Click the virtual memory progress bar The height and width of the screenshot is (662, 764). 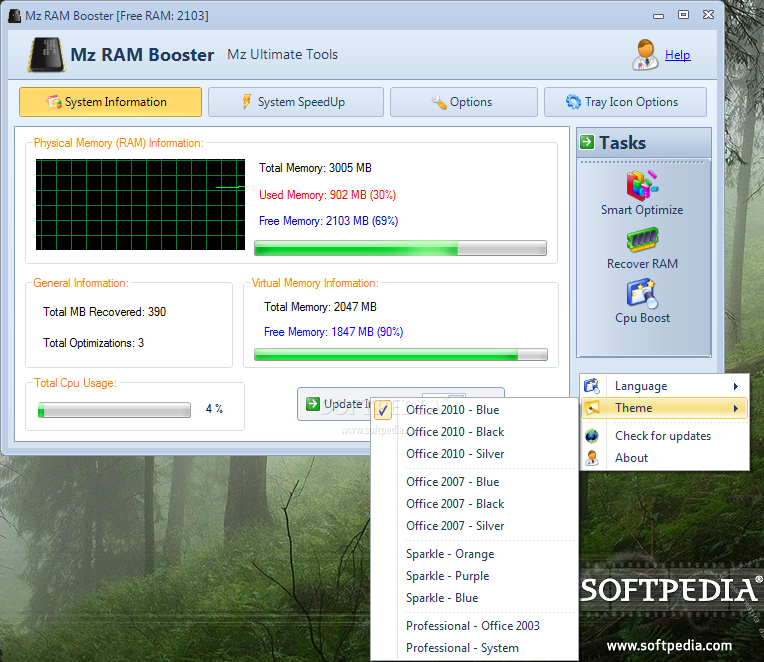click(401, 354)
